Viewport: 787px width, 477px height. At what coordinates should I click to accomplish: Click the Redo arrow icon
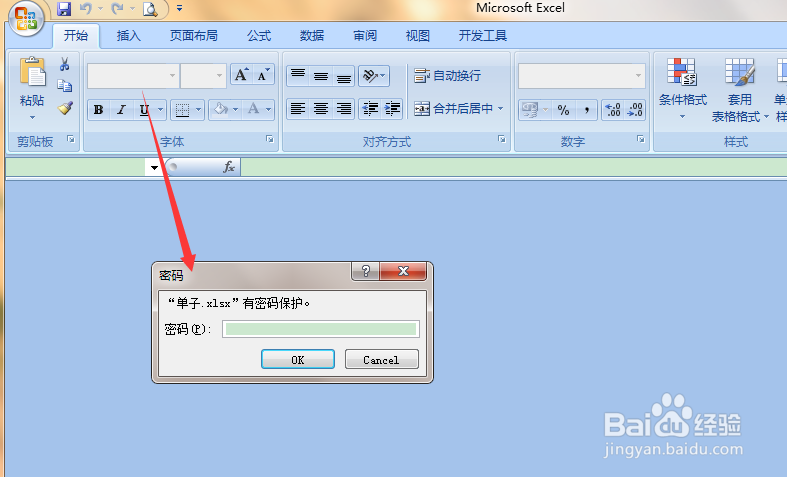pyautogui.click(x=117, y=9)
